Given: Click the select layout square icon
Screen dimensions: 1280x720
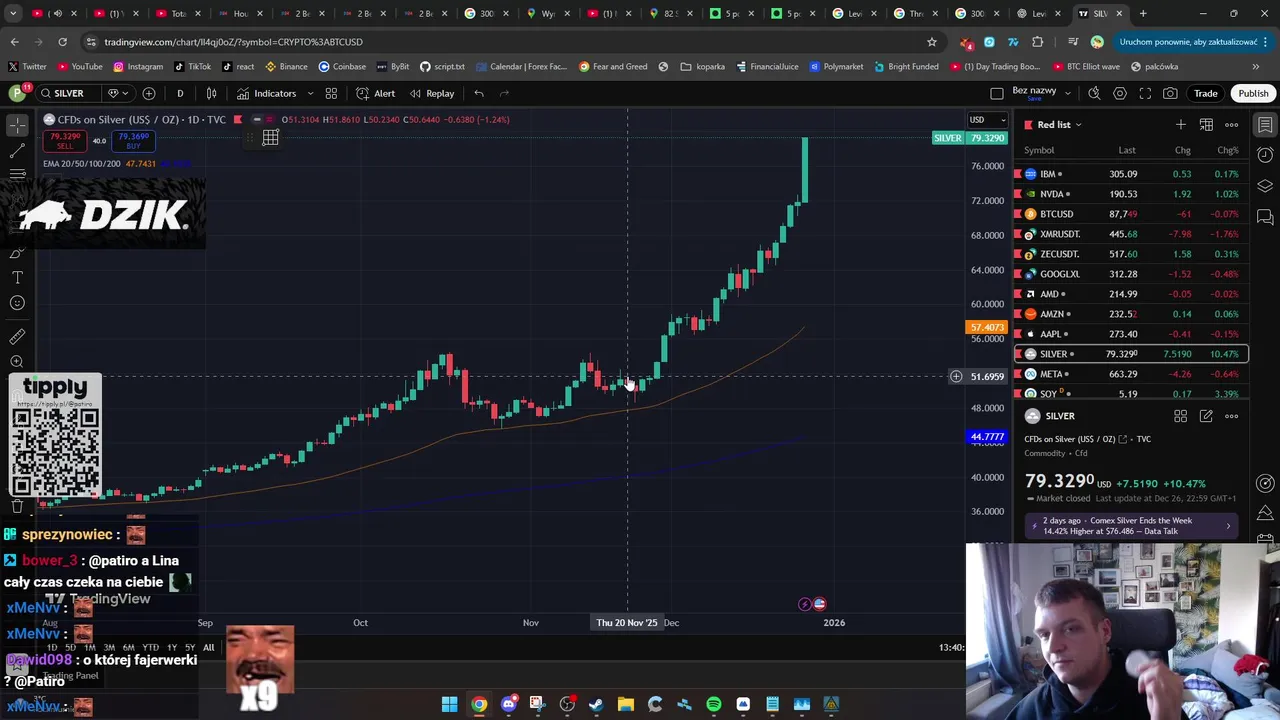Looking at the screenshot, I should [996, 93].
